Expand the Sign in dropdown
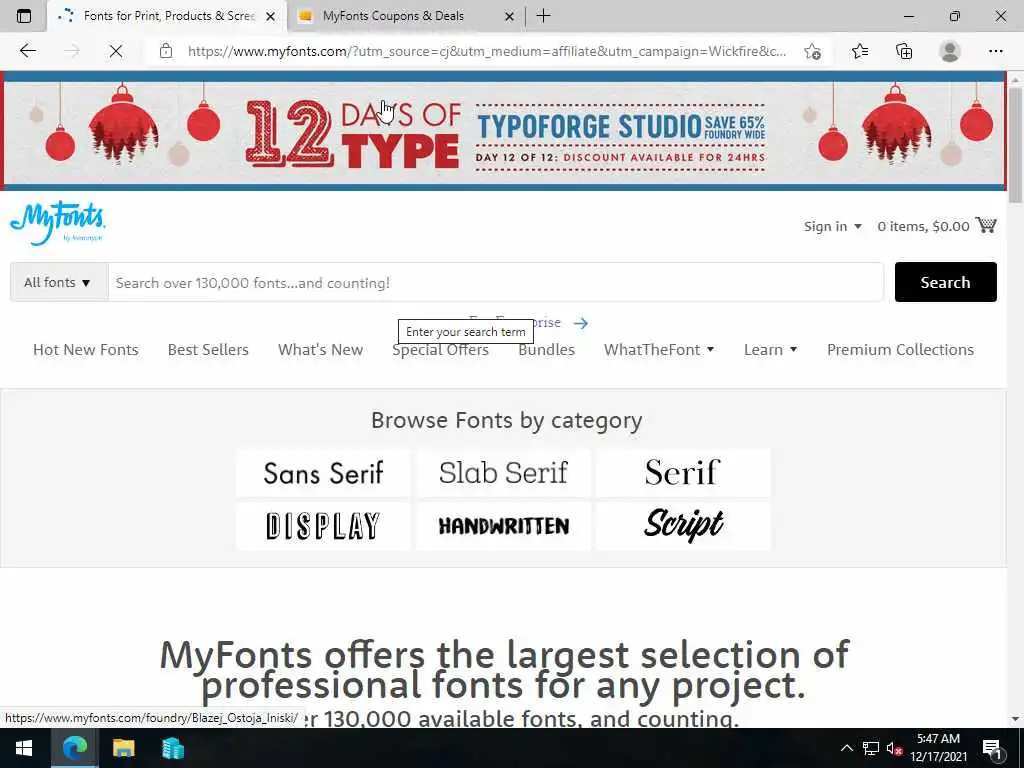 833,226
